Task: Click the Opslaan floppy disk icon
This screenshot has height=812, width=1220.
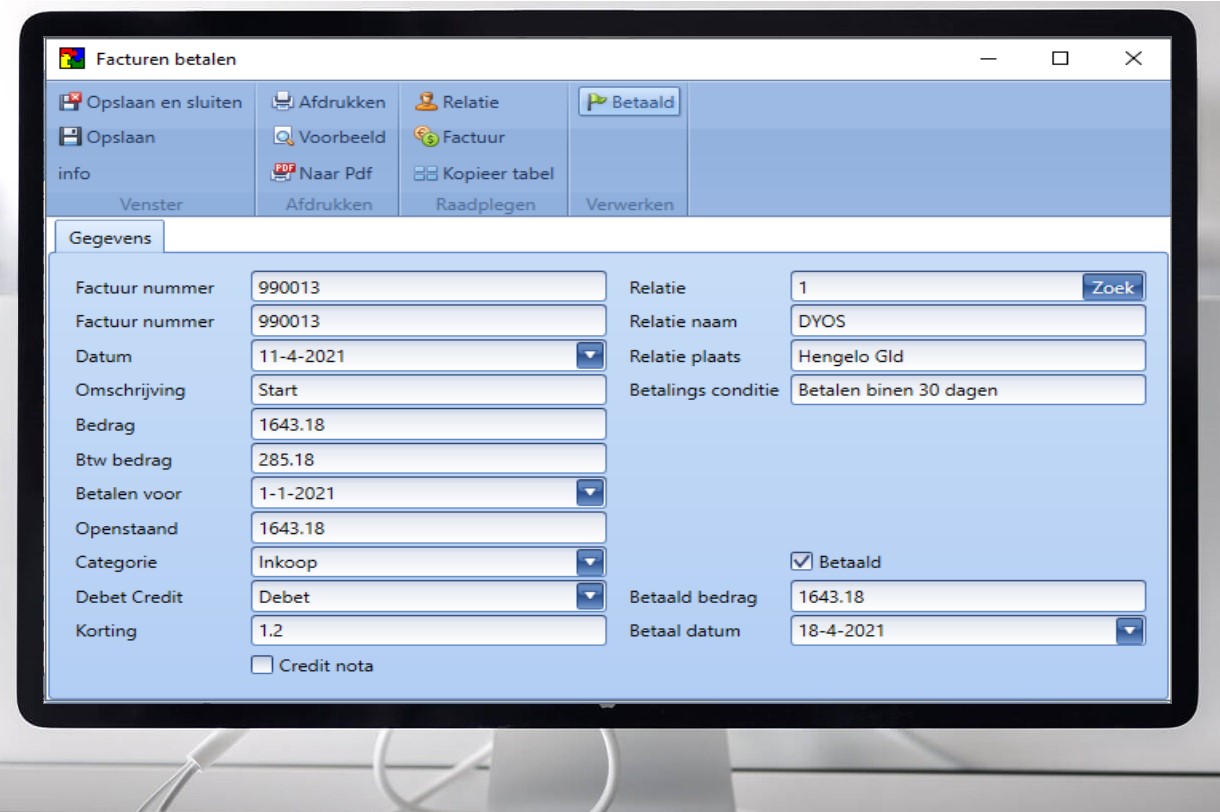Action: (70, 137)
